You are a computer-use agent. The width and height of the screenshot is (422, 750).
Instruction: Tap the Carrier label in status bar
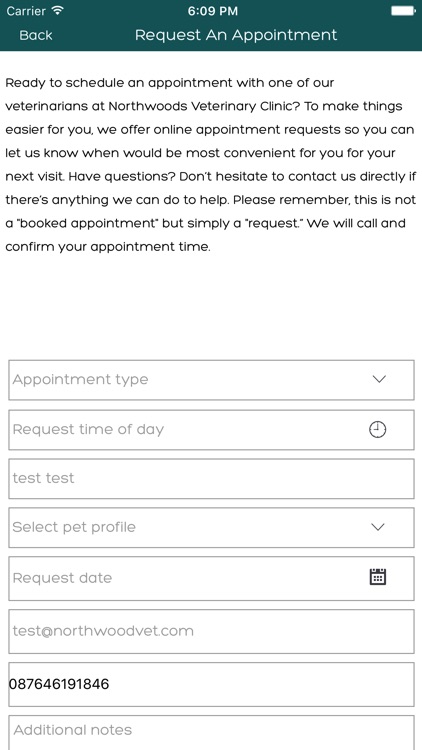click(x=26, y=11)
